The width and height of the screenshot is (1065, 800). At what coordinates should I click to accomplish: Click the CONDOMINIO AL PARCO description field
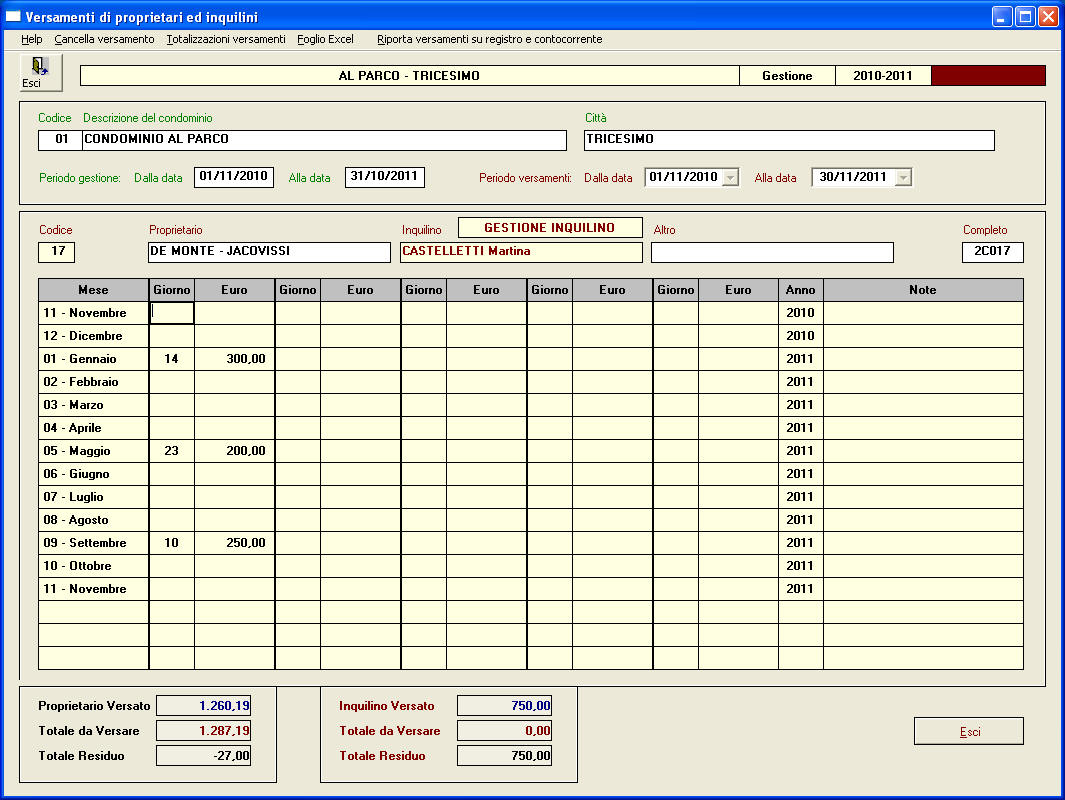325,140
